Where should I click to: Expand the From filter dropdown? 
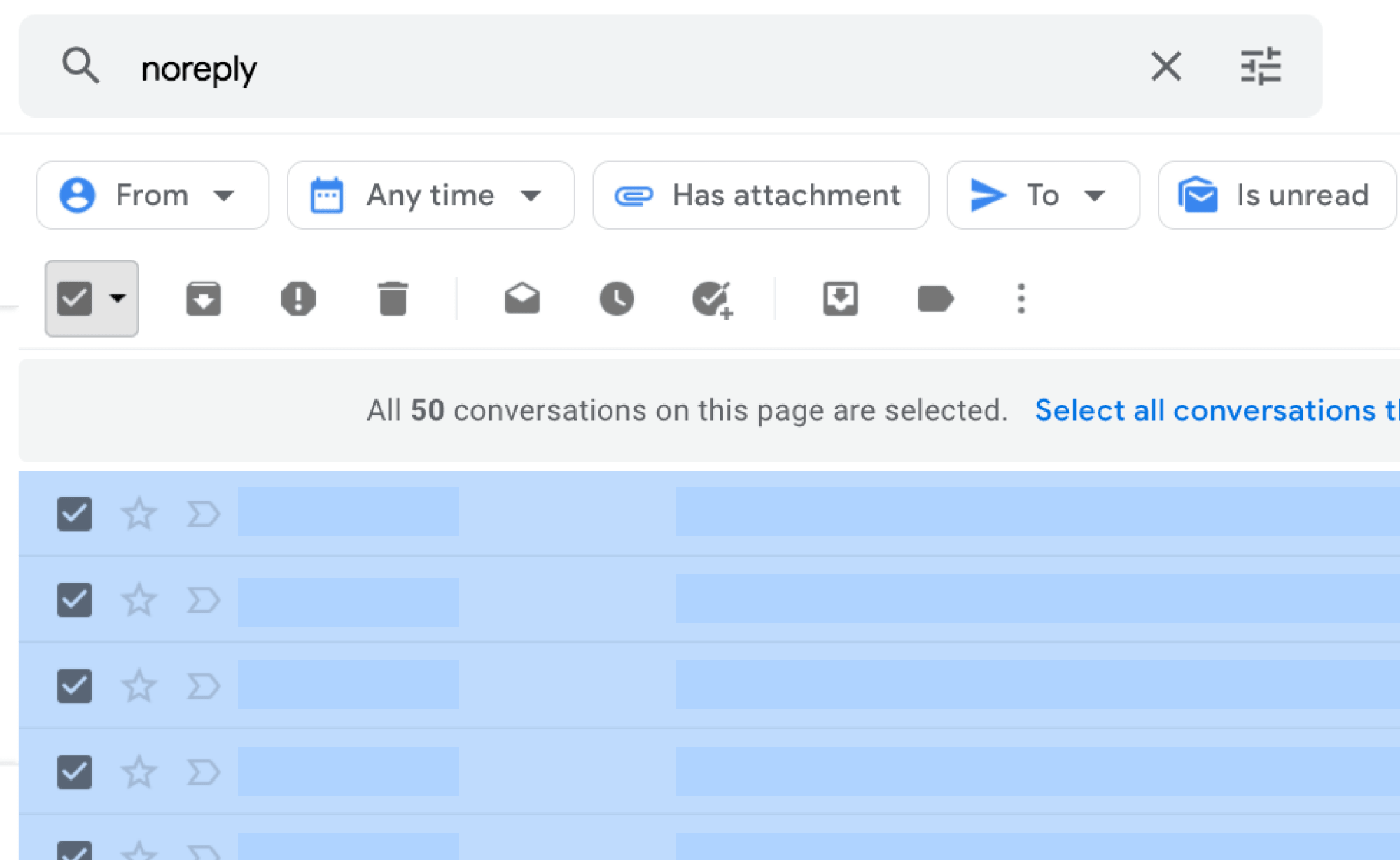pyautogui.click(x=153, y=195)
